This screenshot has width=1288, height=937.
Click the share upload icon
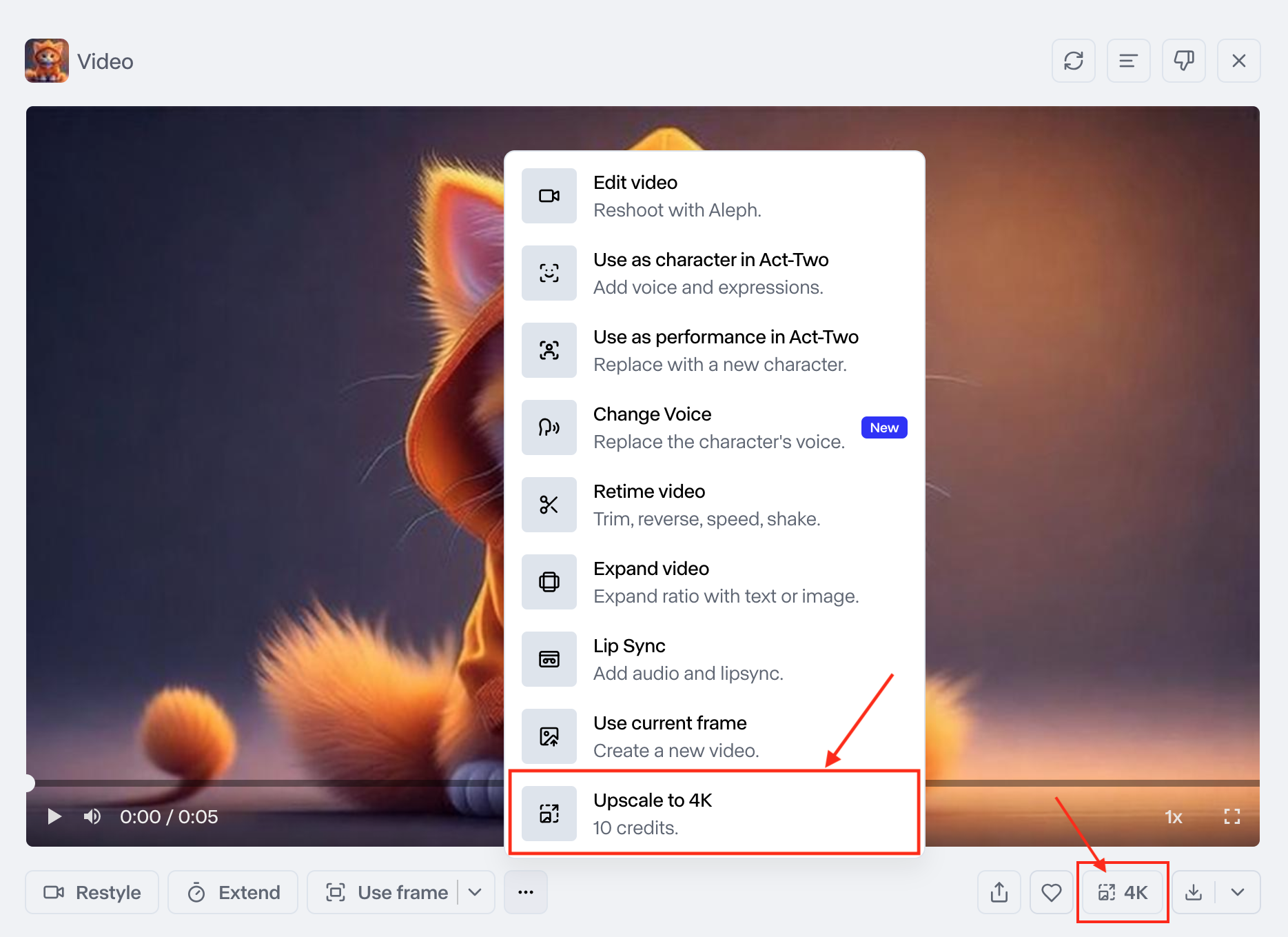(999, 892)
